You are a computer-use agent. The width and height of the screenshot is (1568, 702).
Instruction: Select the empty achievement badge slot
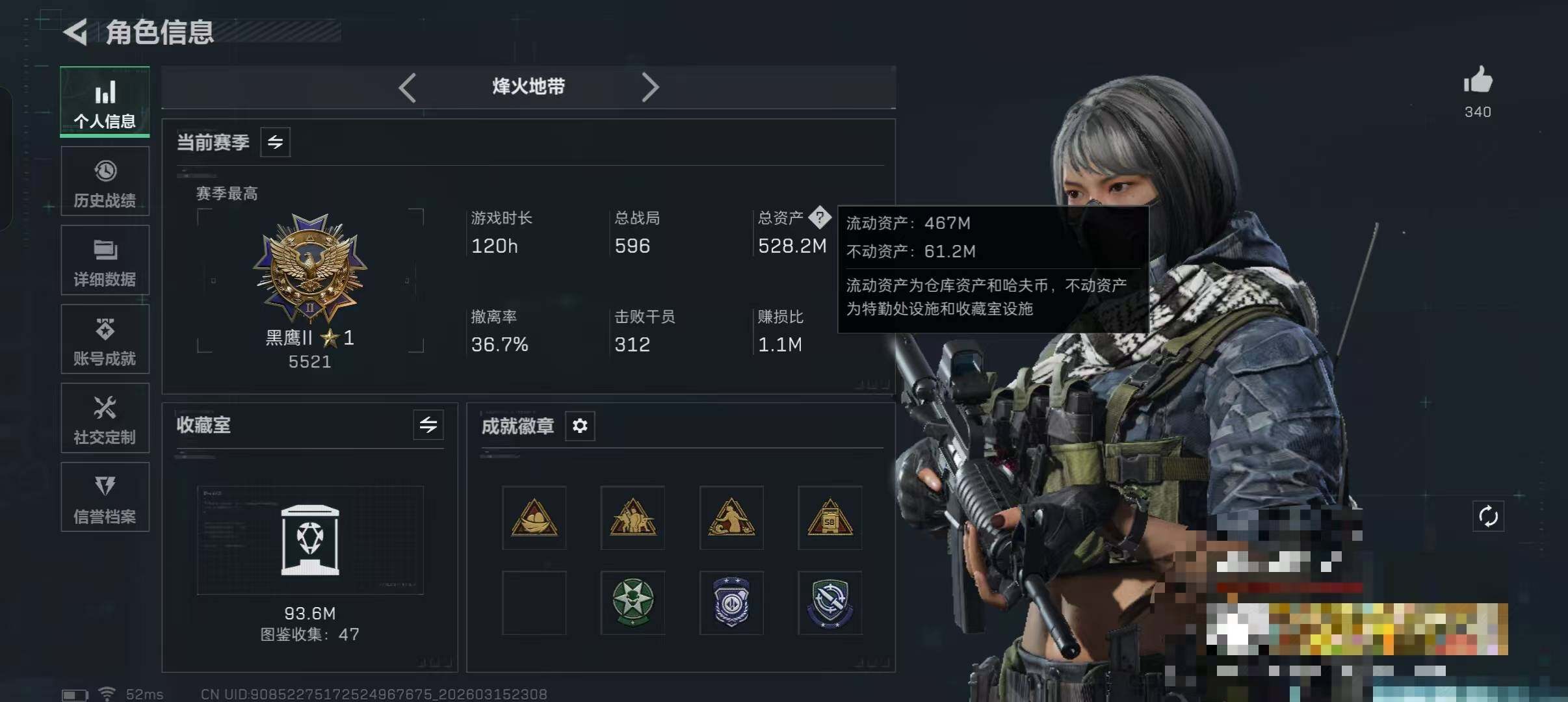(x=534, y=603)
